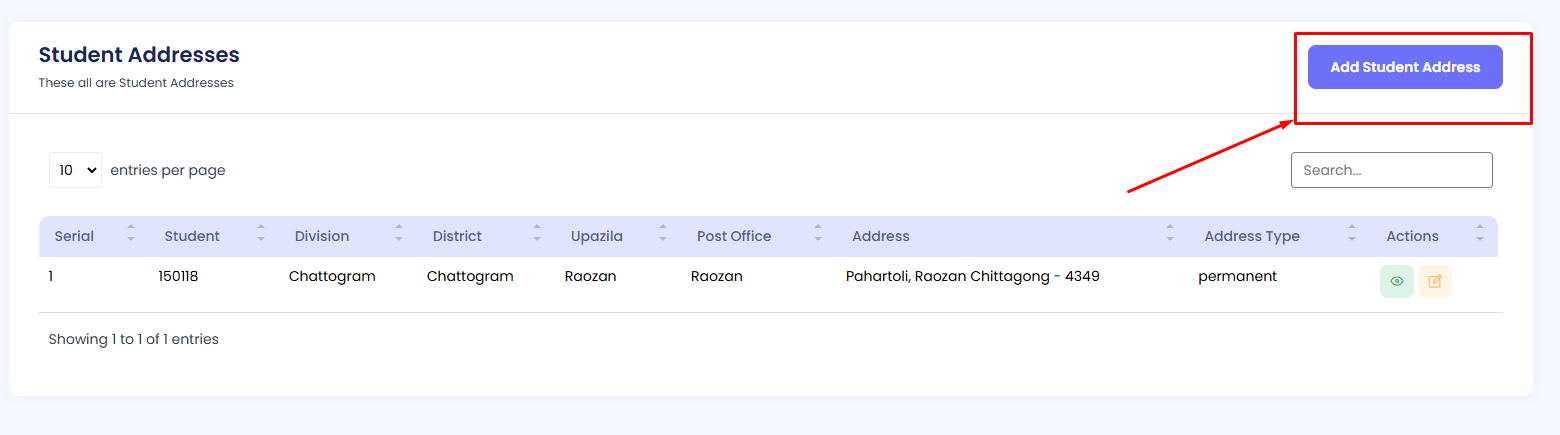Sort by Upazila using sort arrows
The image size is (1560, 435).
[663, 233]
